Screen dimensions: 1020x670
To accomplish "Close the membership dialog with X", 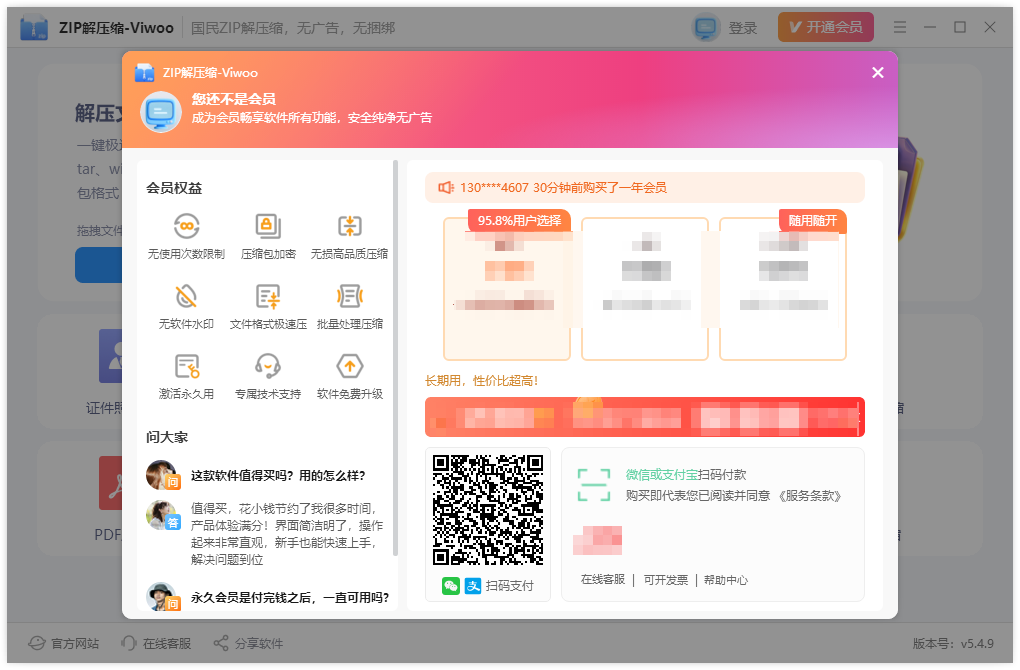I will click(878, 73).
